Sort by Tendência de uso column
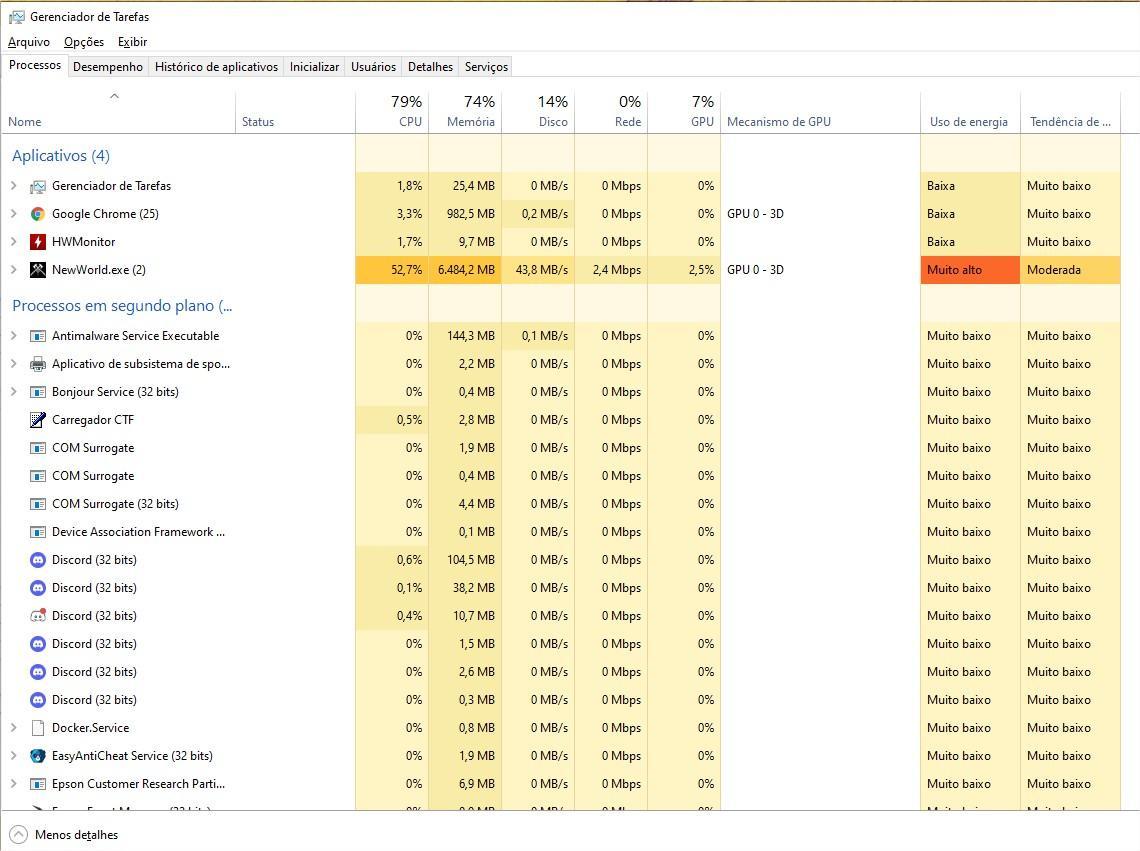Screen dimensions: 1140x851 coord(1070,113)
